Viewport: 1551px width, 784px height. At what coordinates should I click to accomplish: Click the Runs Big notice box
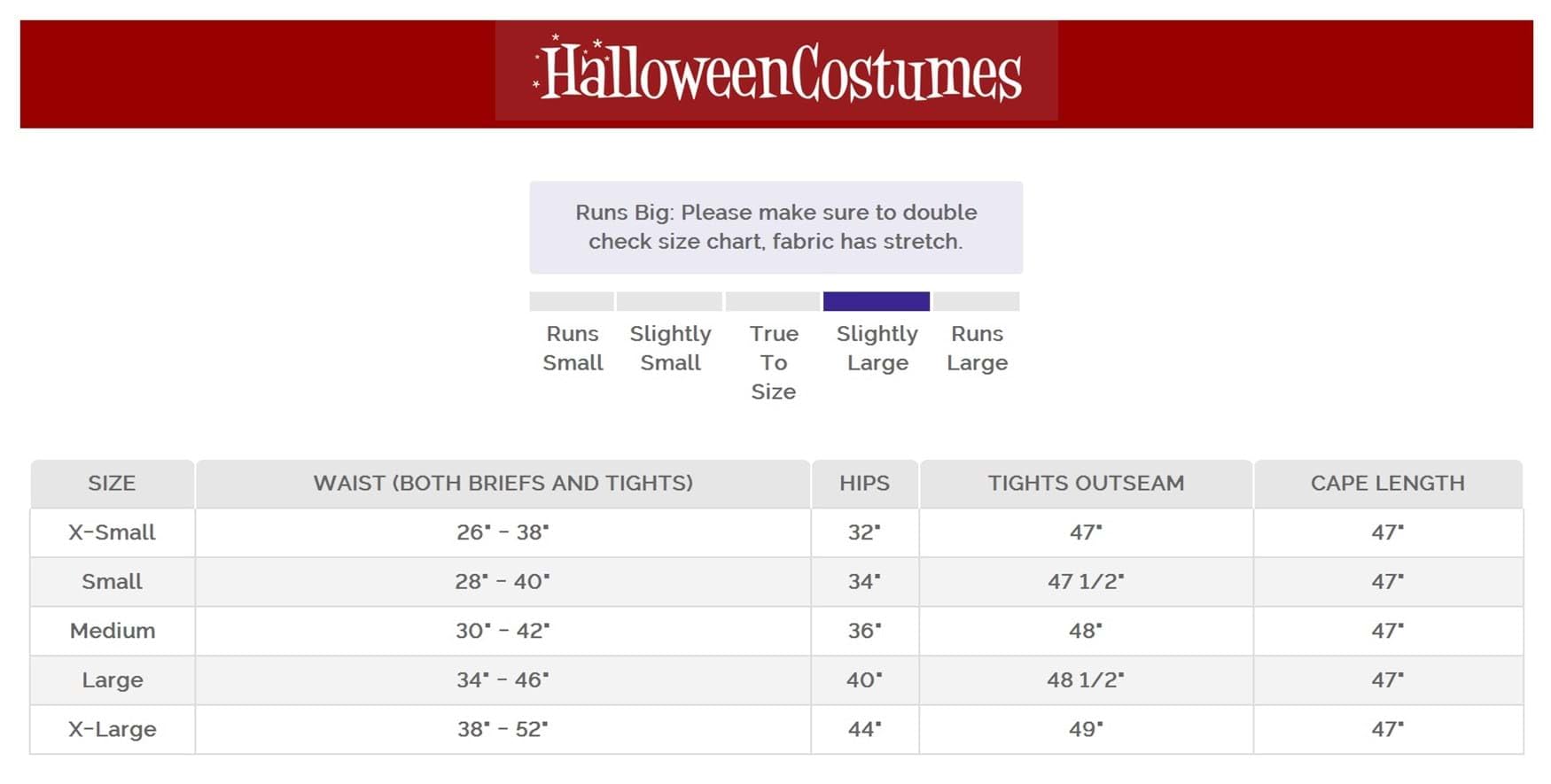[x=775, y=227]
